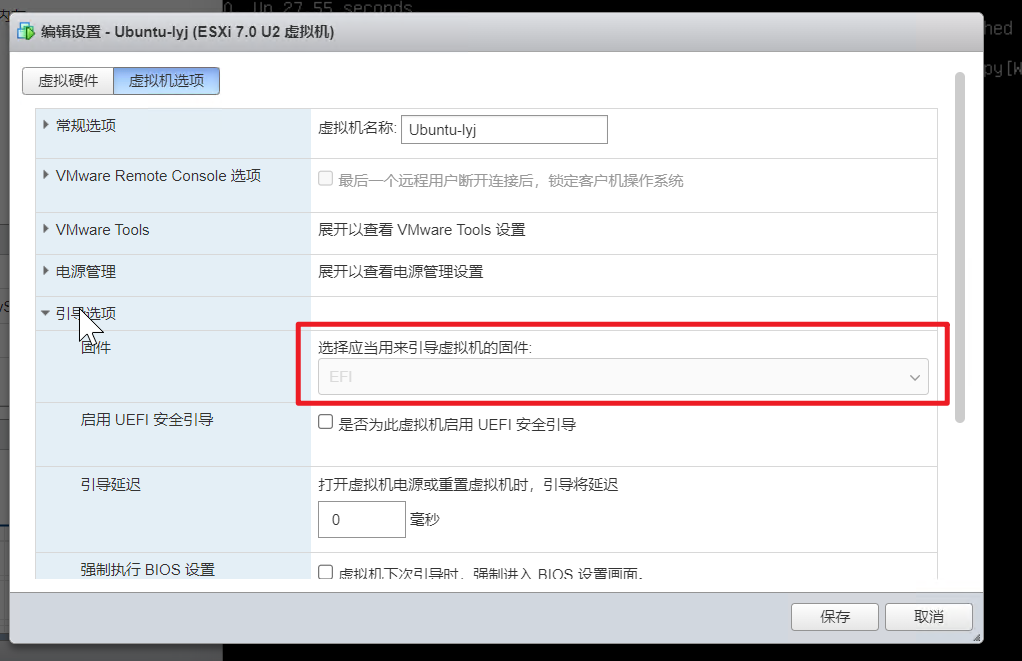Click the 保存 button

(834, 616)
